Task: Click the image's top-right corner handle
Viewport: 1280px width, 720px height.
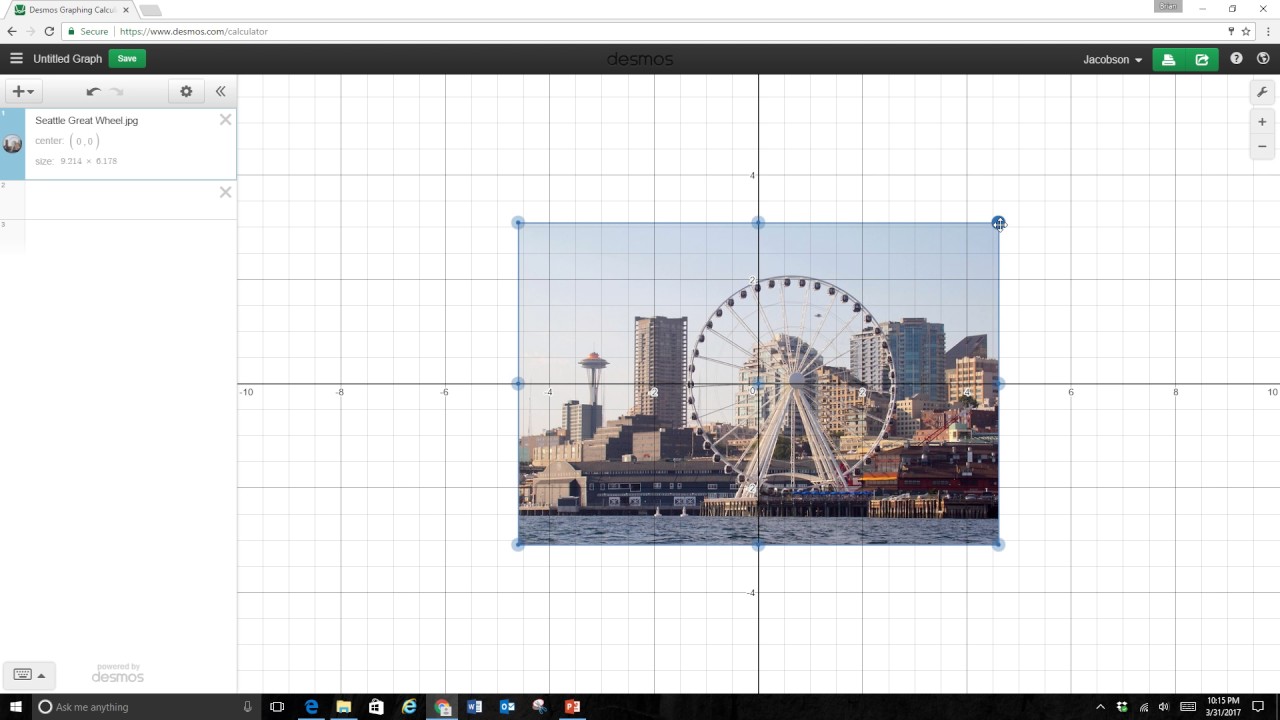Action: coord(998,223)
